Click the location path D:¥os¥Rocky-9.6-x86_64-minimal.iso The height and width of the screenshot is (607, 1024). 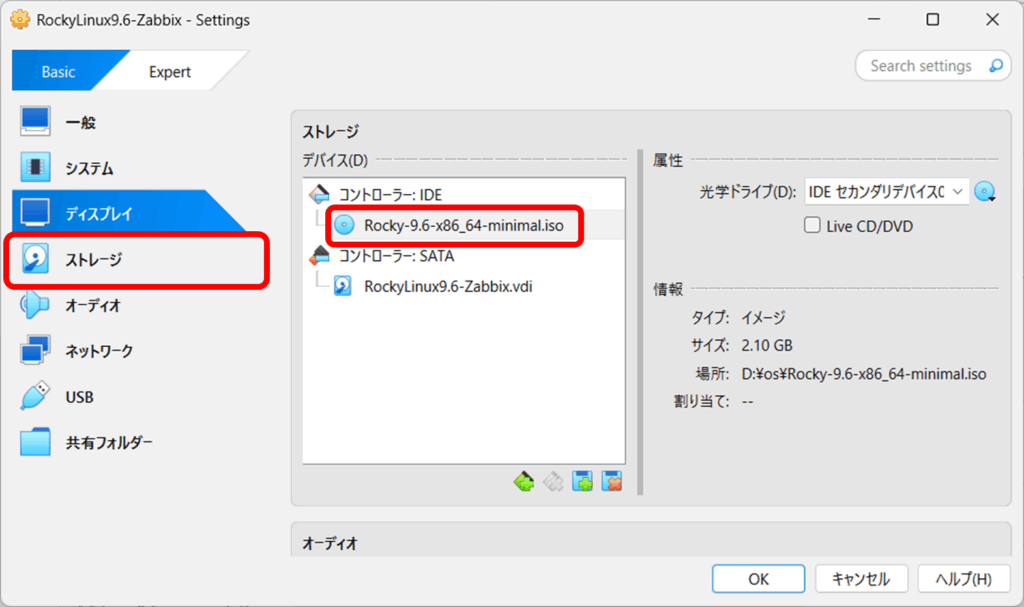click(863, 374)
